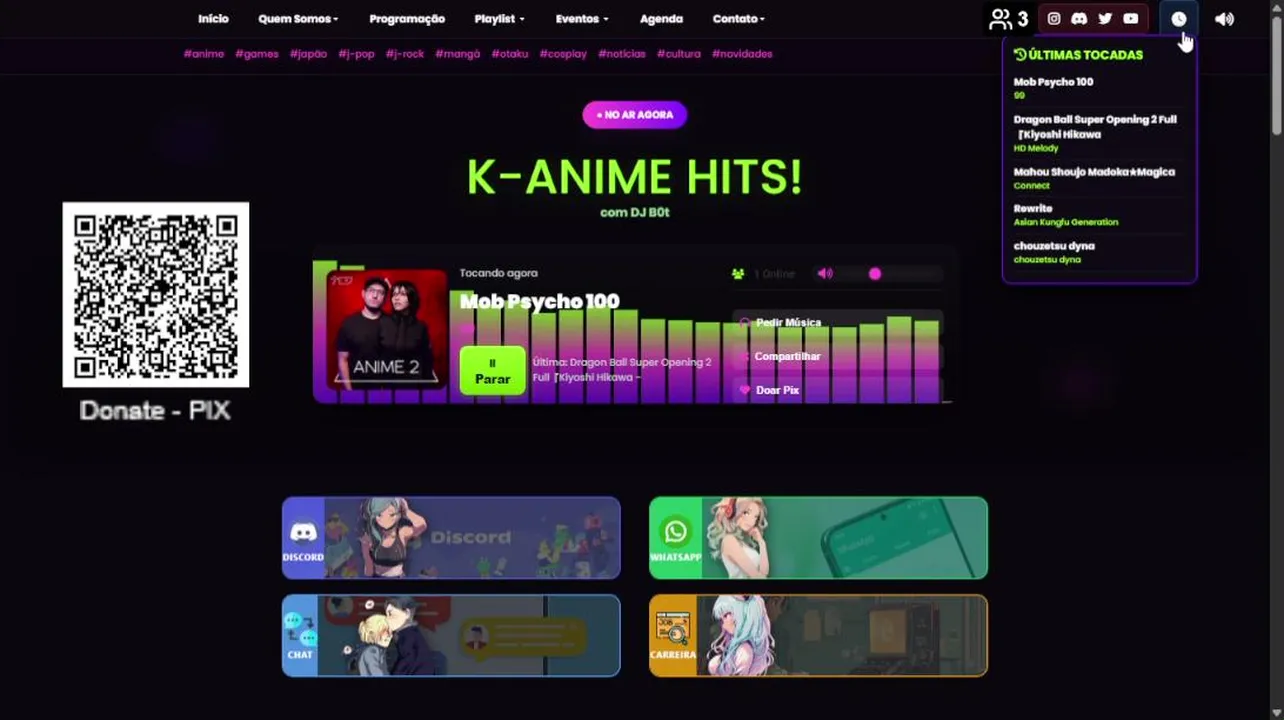Click the K-ANIME HITS! title
The width and height of the screenshot is (1284, 720).
(x=635, y=177)
